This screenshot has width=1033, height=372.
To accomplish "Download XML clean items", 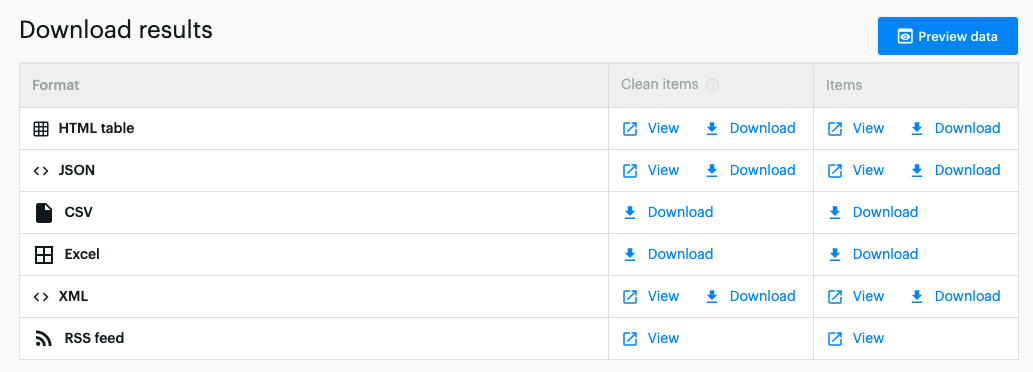I will [x=750, y=296].
